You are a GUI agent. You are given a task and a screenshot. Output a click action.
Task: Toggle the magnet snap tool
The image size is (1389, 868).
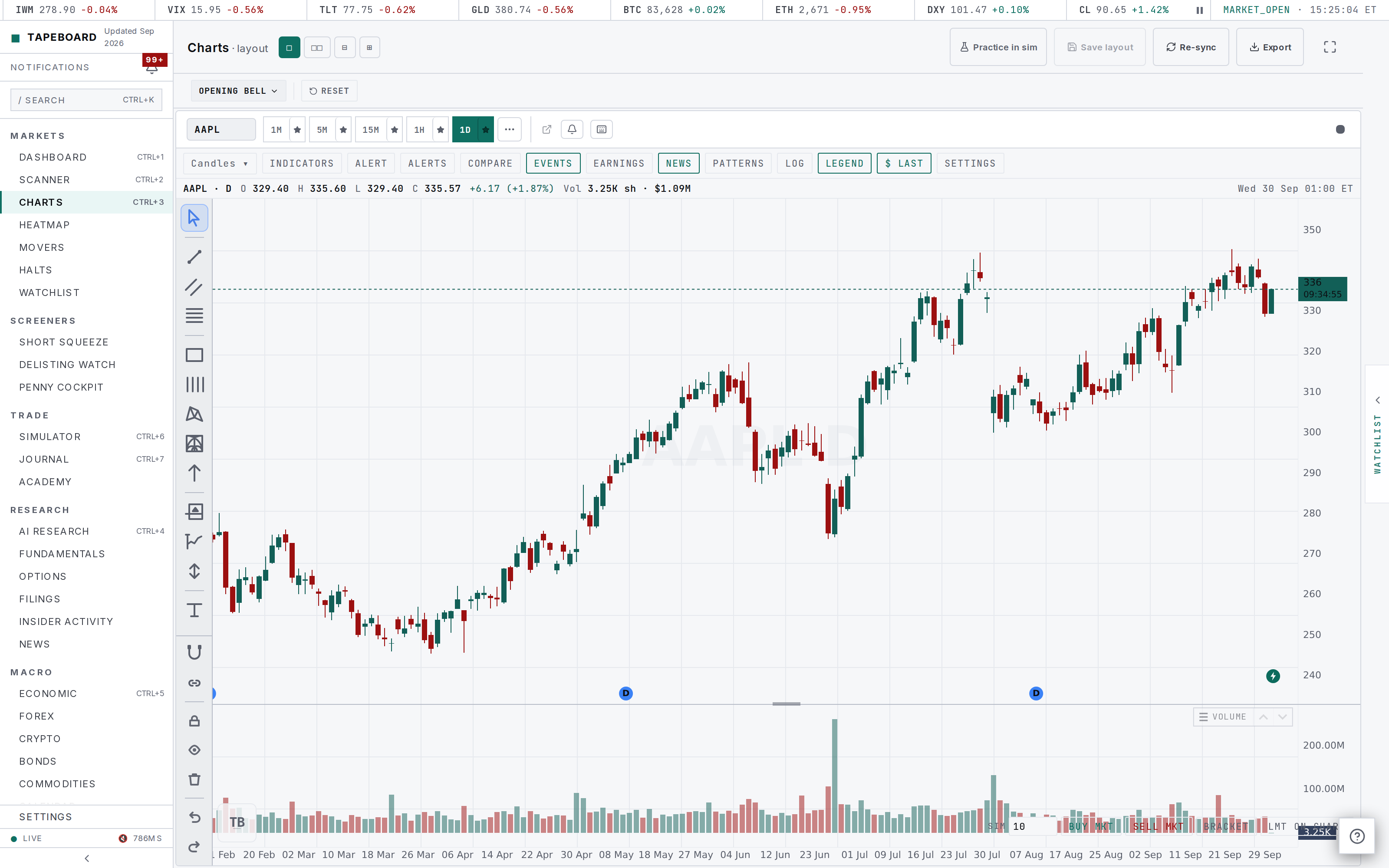click(x=194, y=652)
